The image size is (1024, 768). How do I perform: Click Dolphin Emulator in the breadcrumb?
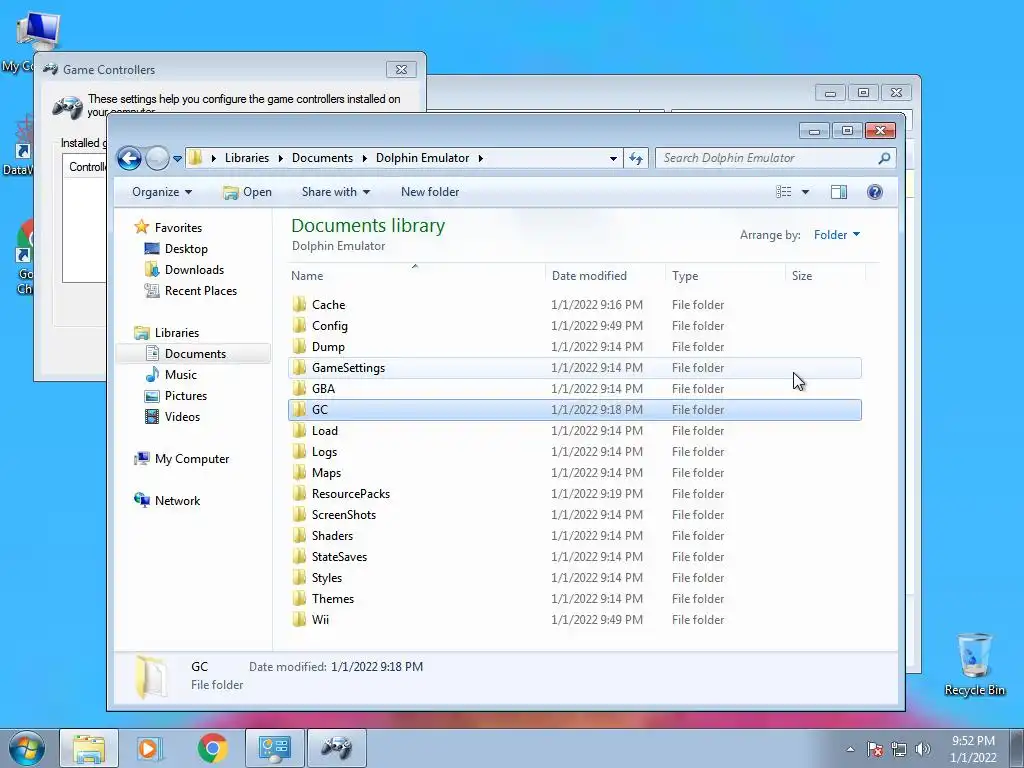422,158
